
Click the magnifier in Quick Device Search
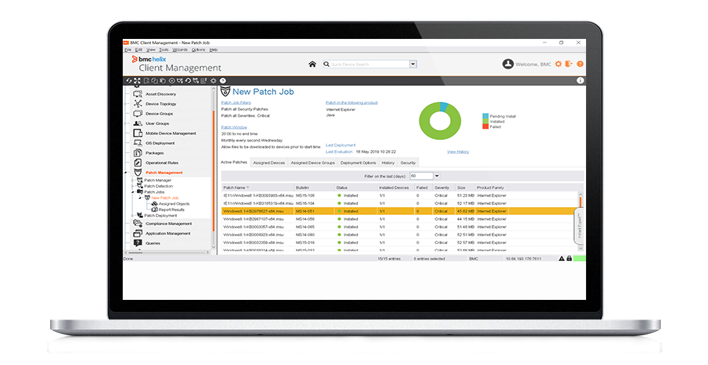pos(326,64)
